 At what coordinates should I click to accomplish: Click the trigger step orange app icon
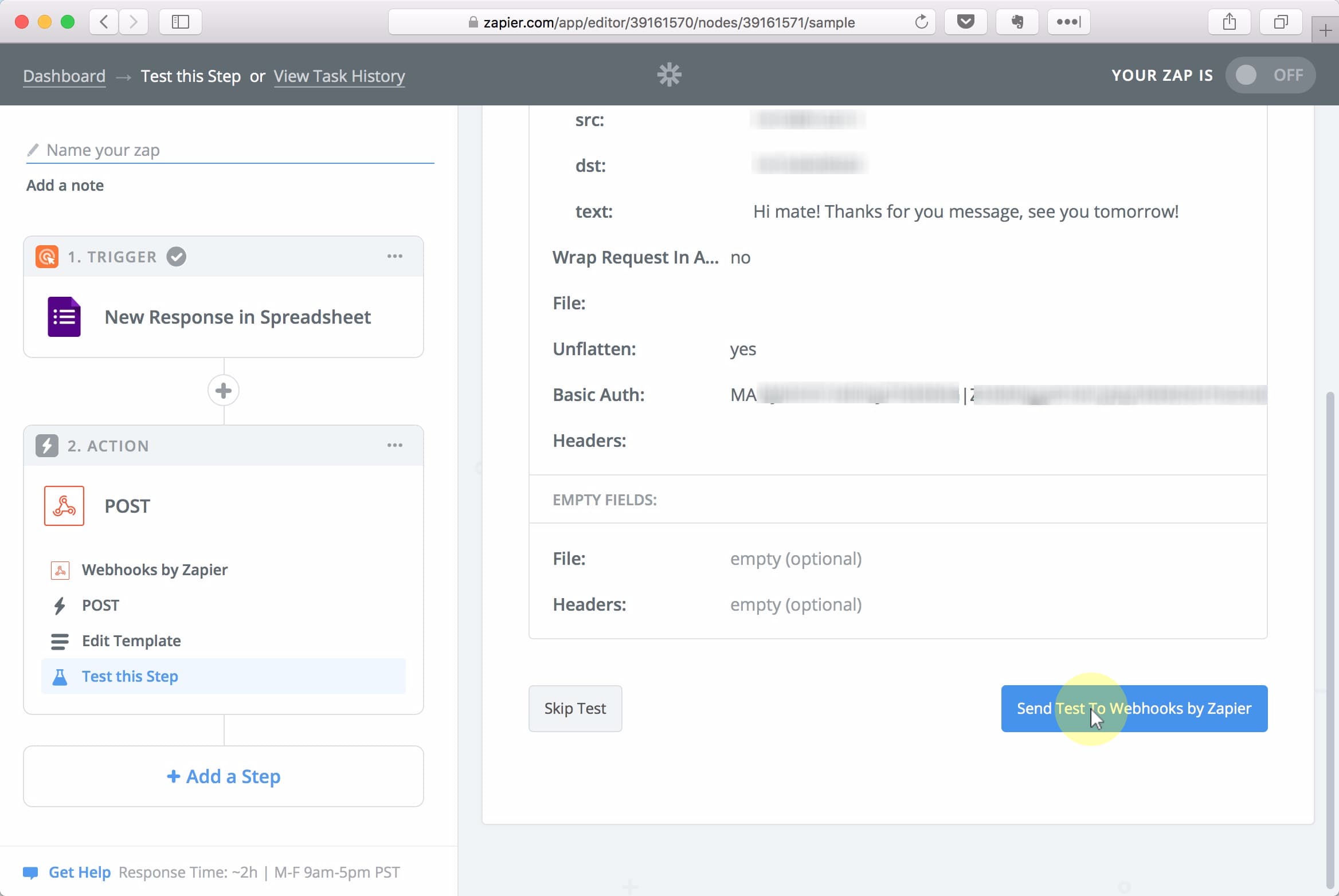47,257
